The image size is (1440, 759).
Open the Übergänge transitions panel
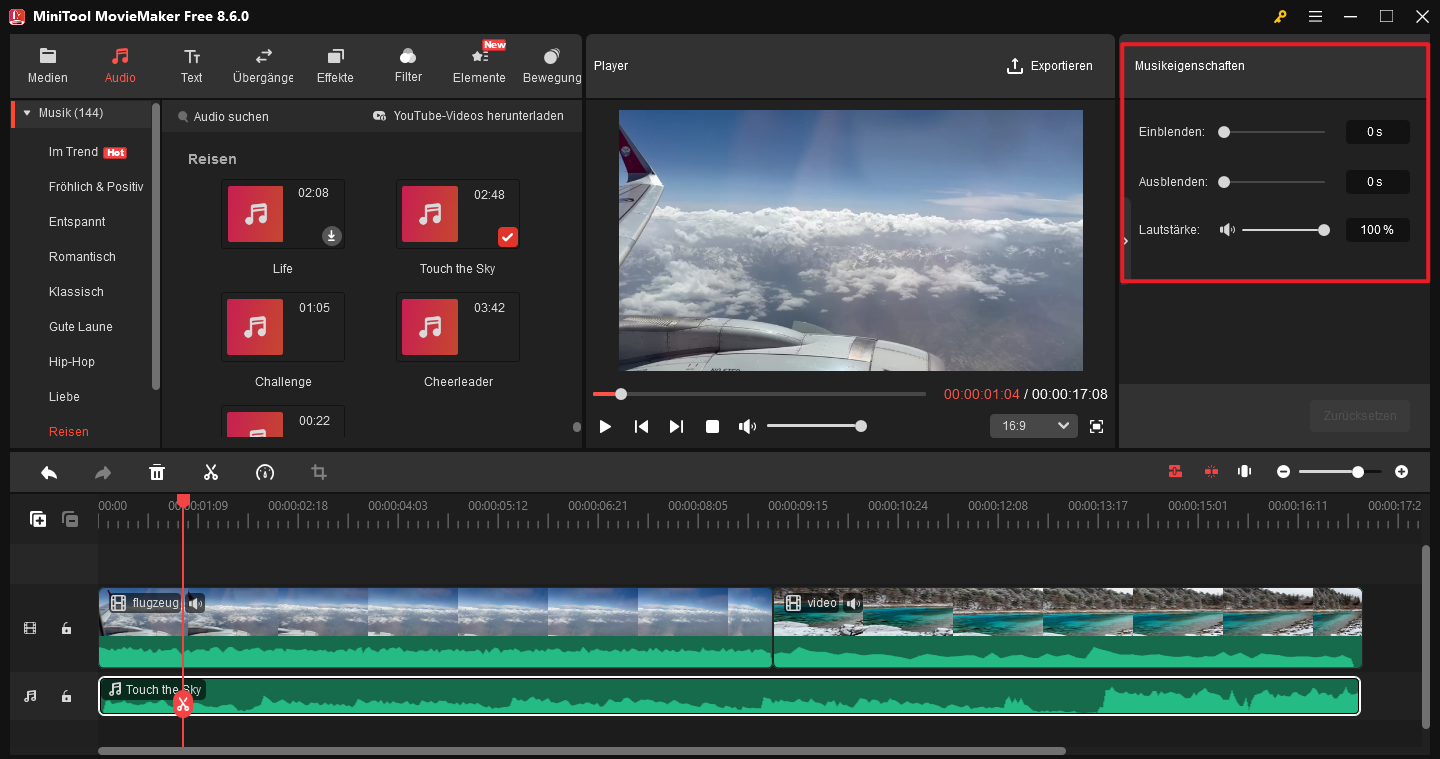click(262, 64)
